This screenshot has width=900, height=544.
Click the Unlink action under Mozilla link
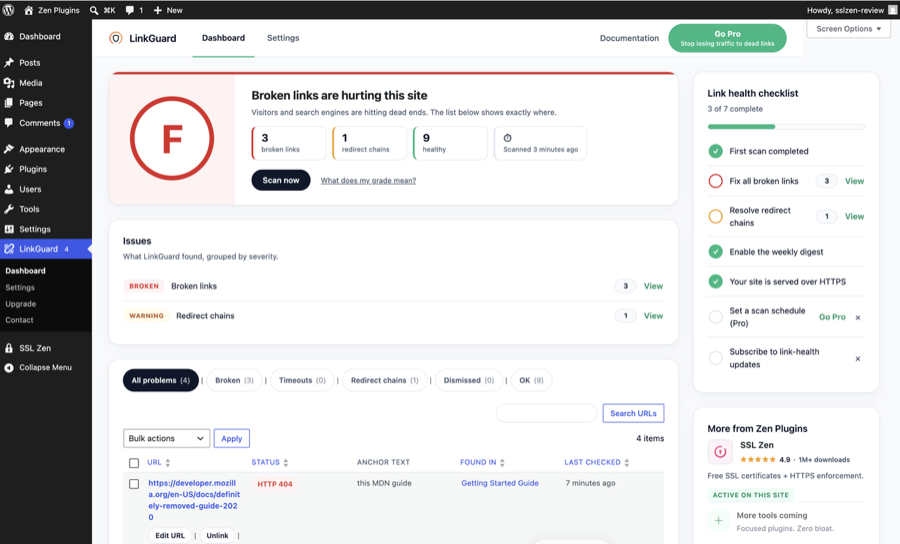click(218, 535)
